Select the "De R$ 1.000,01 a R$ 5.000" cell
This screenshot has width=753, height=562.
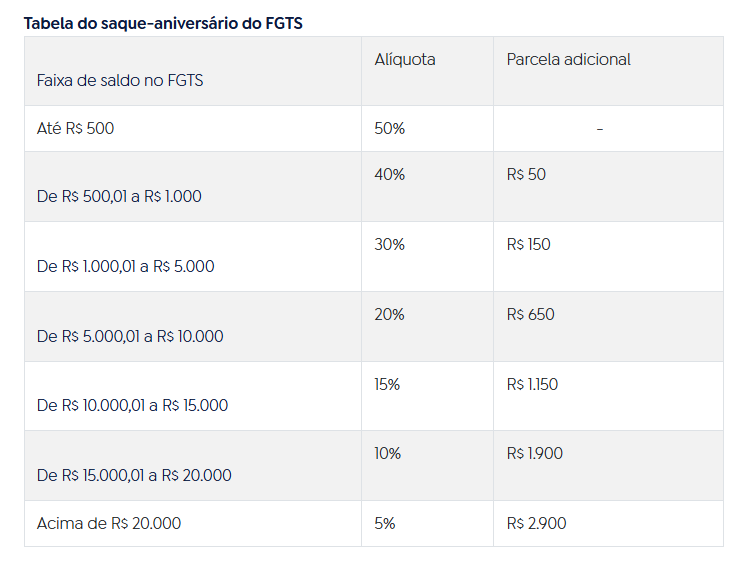click(x=125, y=266)
